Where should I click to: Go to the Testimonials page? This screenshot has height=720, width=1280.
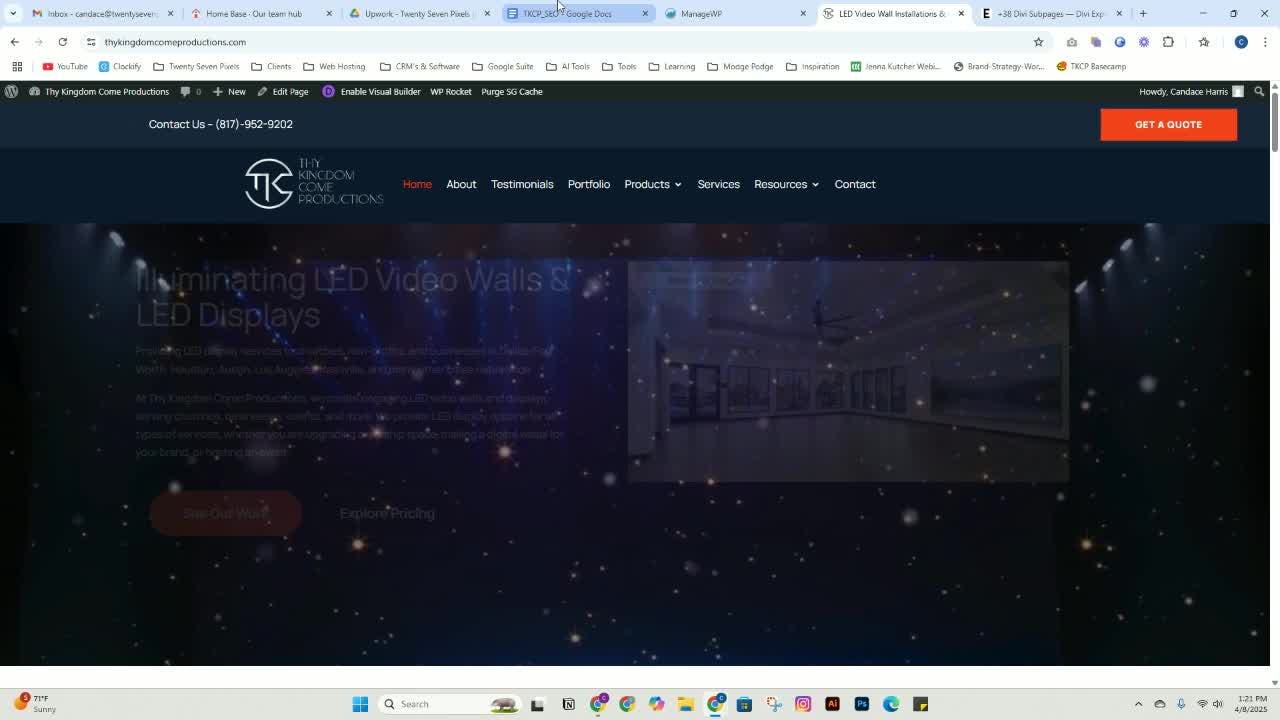click(522, 184)
